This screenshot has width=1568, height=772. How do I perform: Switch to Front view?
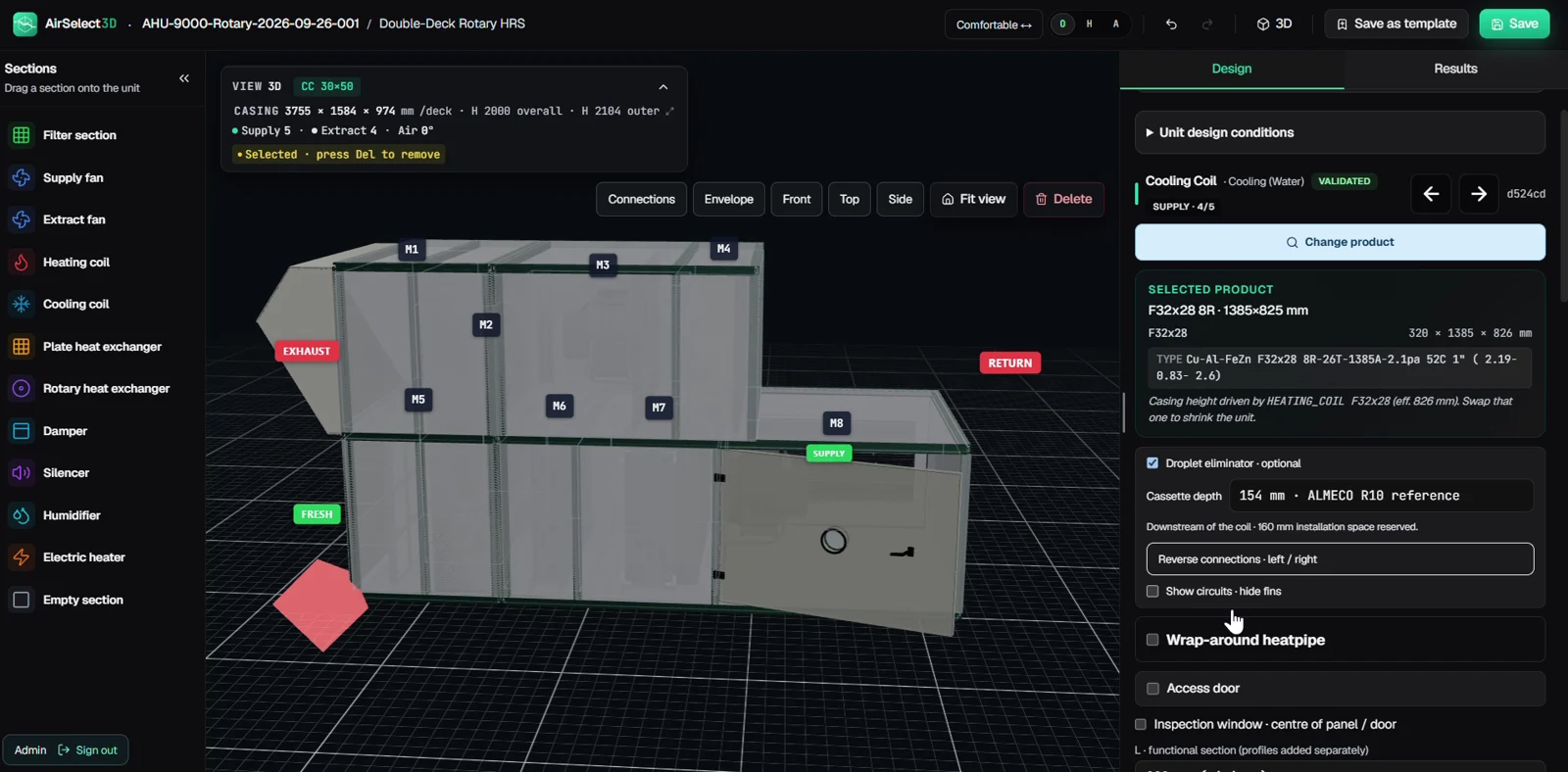[x=797, y=199]
